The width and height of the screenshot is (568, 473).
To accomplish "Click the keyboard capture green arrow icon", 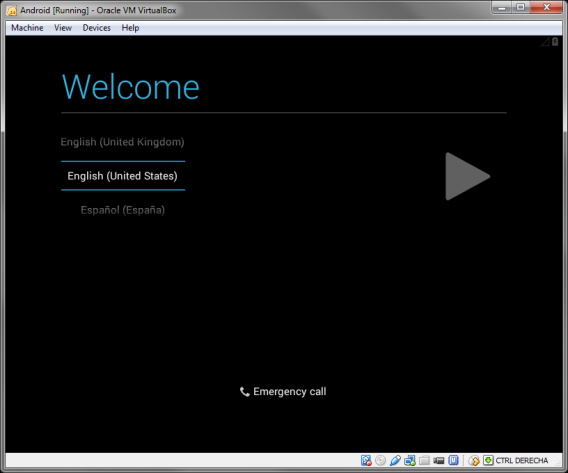I will point(488,460).
